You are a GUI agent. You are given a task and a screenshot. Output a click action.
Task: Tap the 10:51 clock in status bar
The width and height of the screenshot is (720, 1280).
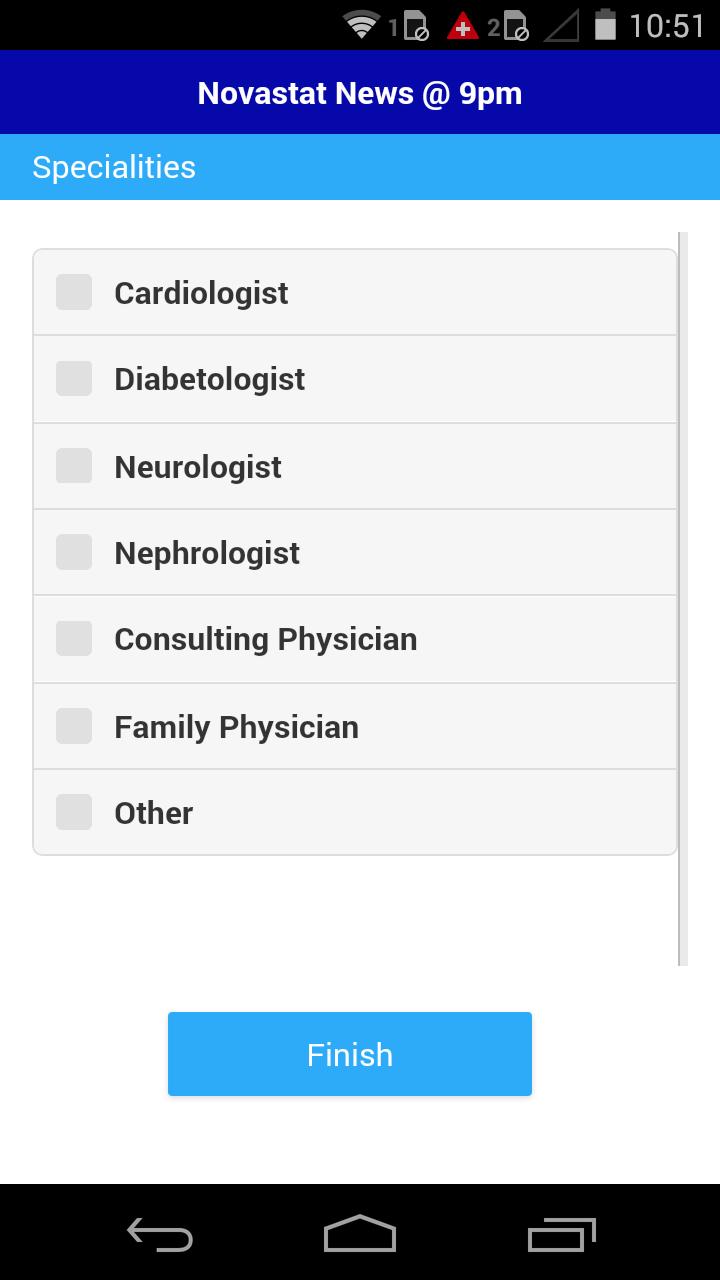[667, 25]
